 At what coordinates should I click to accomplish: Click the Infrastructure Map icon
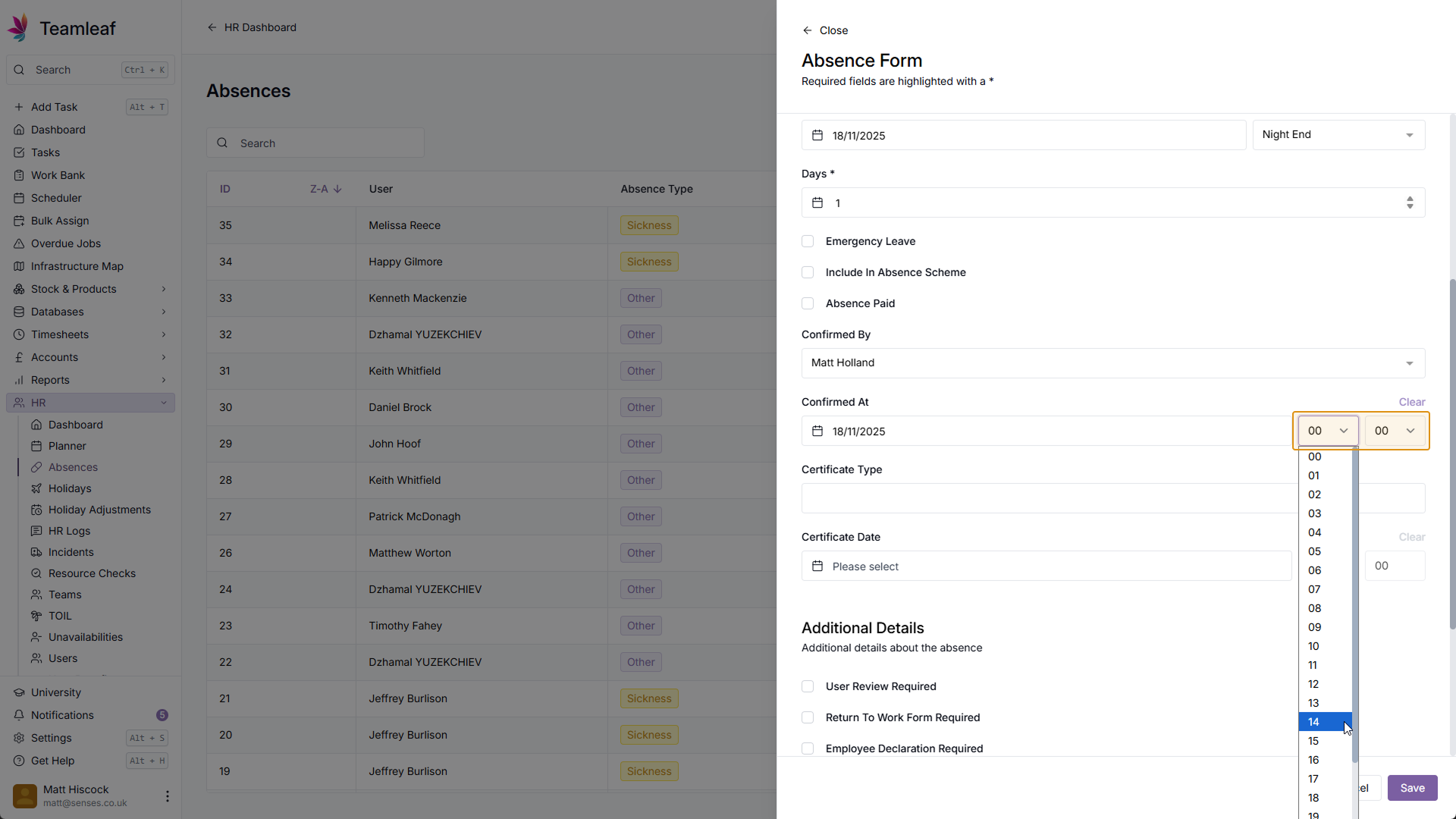(19, 266)
